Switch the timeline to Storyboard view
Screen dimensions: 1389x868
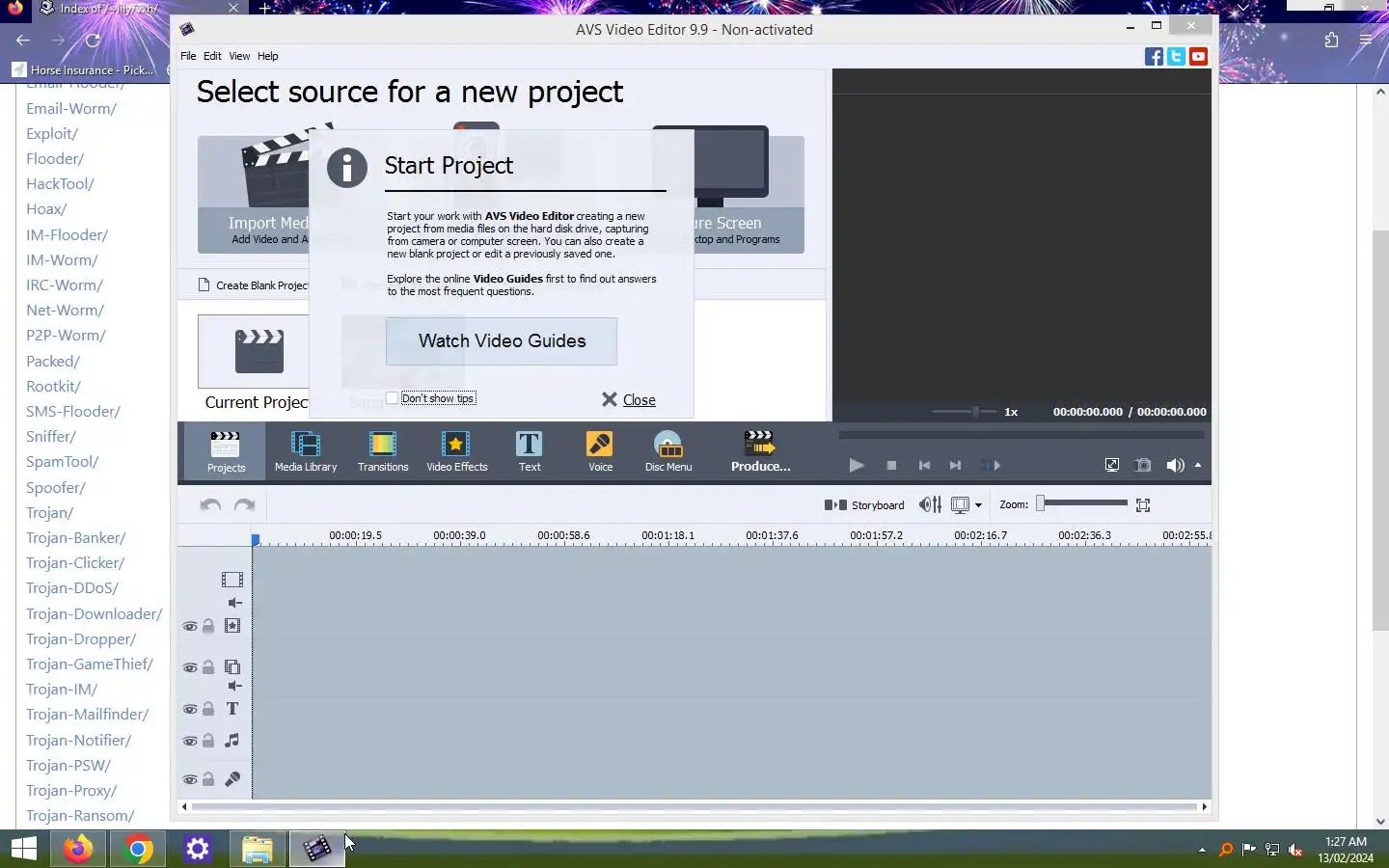(864, 504)
